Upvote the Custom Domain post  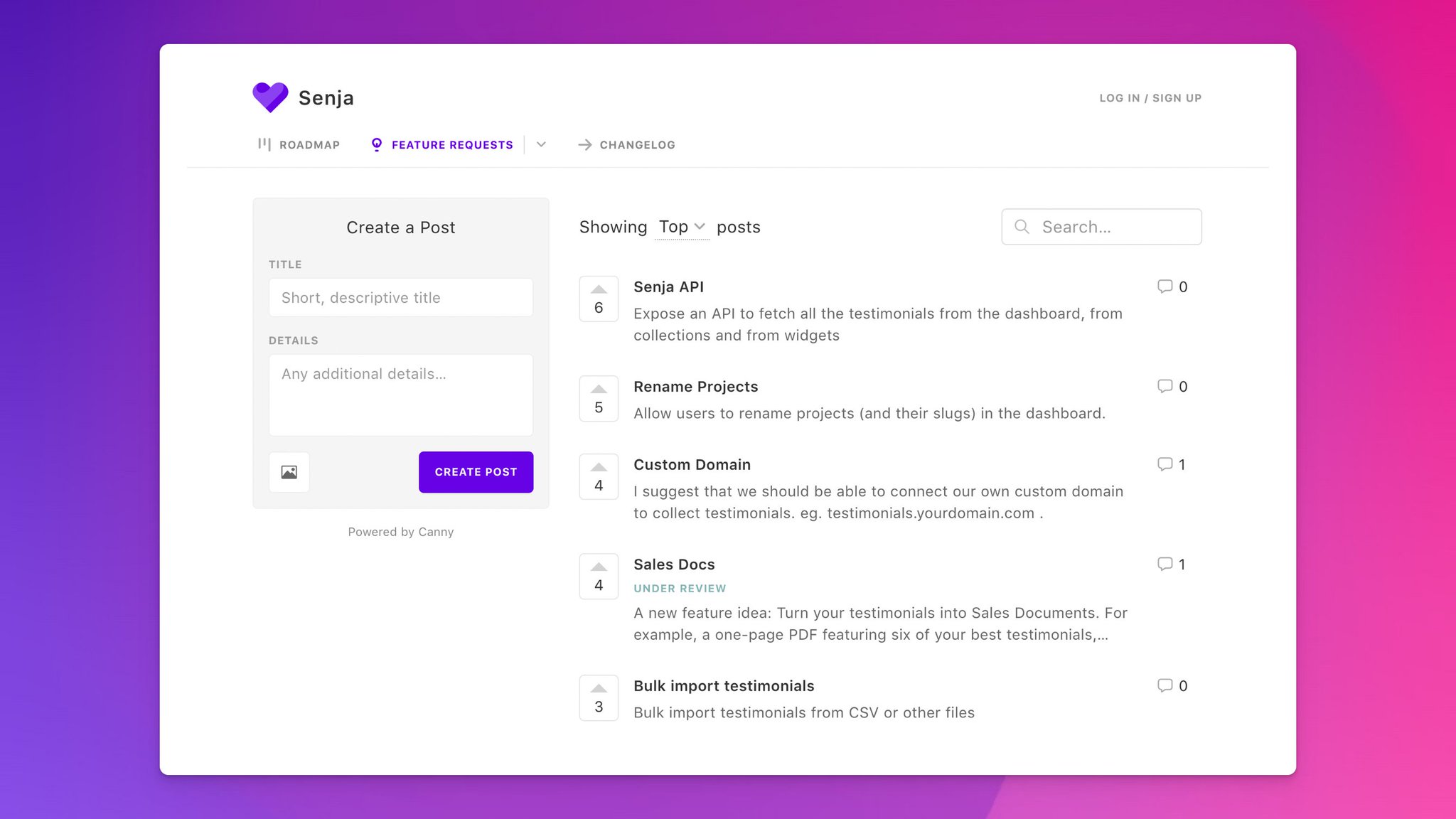(599, 476)
